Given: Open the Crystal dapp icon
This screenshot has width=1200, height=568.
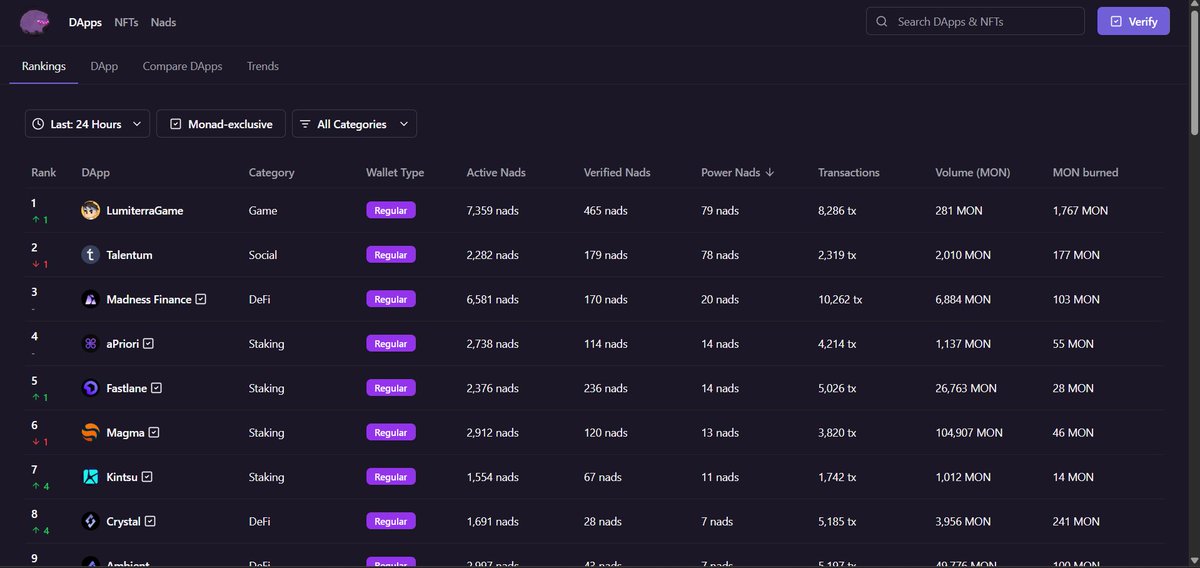Looking at the screenshot, I should pos(90,521).
